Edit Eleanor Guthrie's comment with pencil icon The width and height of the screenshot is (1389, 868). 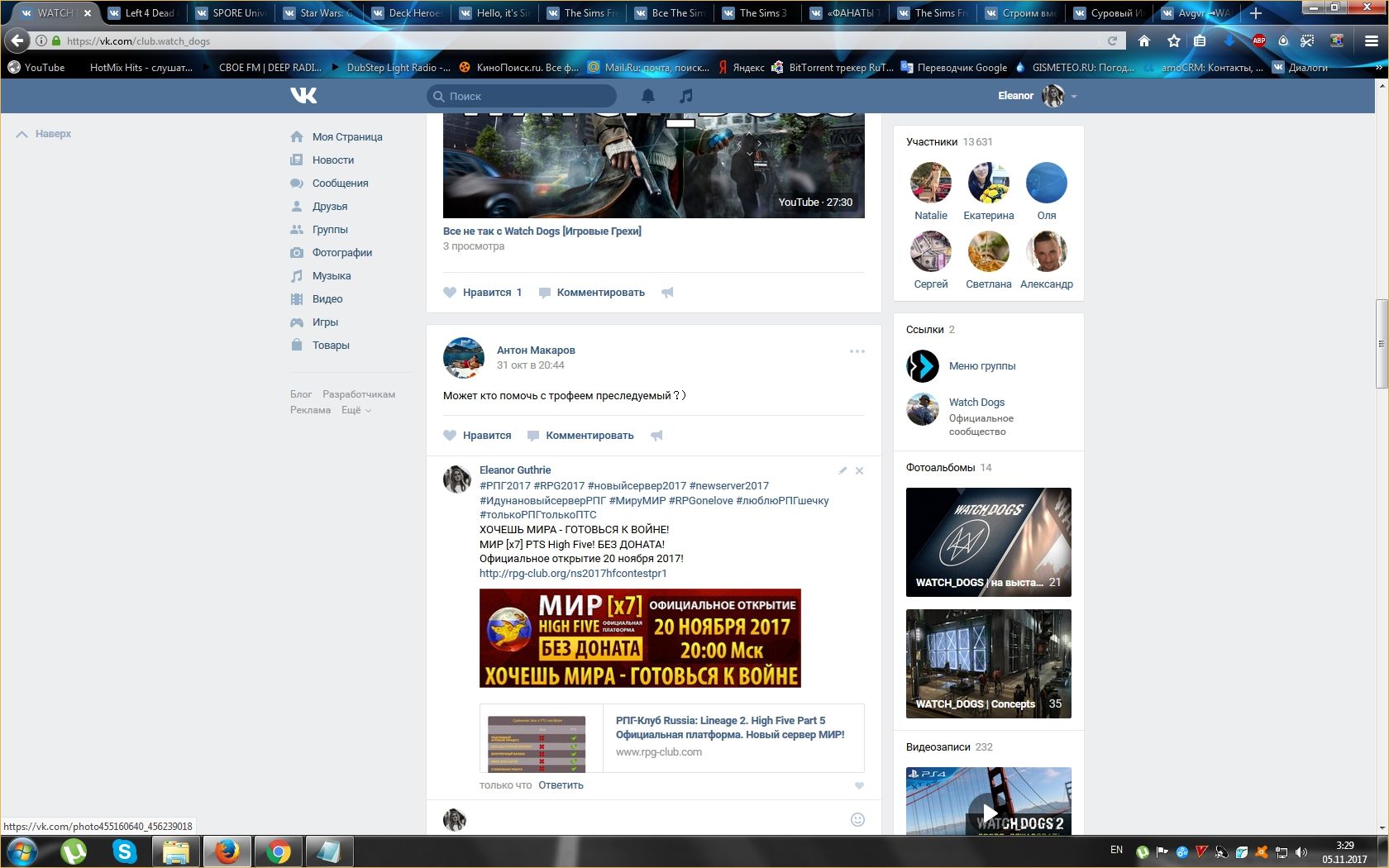tap(842, 470)
